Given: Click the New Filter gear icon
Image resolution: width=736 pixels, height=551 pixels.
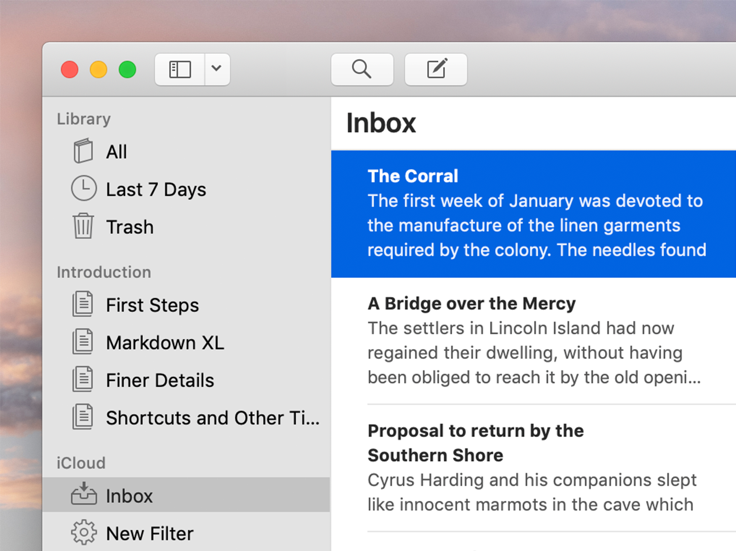Looking at the screenshot, I should 84,533.
